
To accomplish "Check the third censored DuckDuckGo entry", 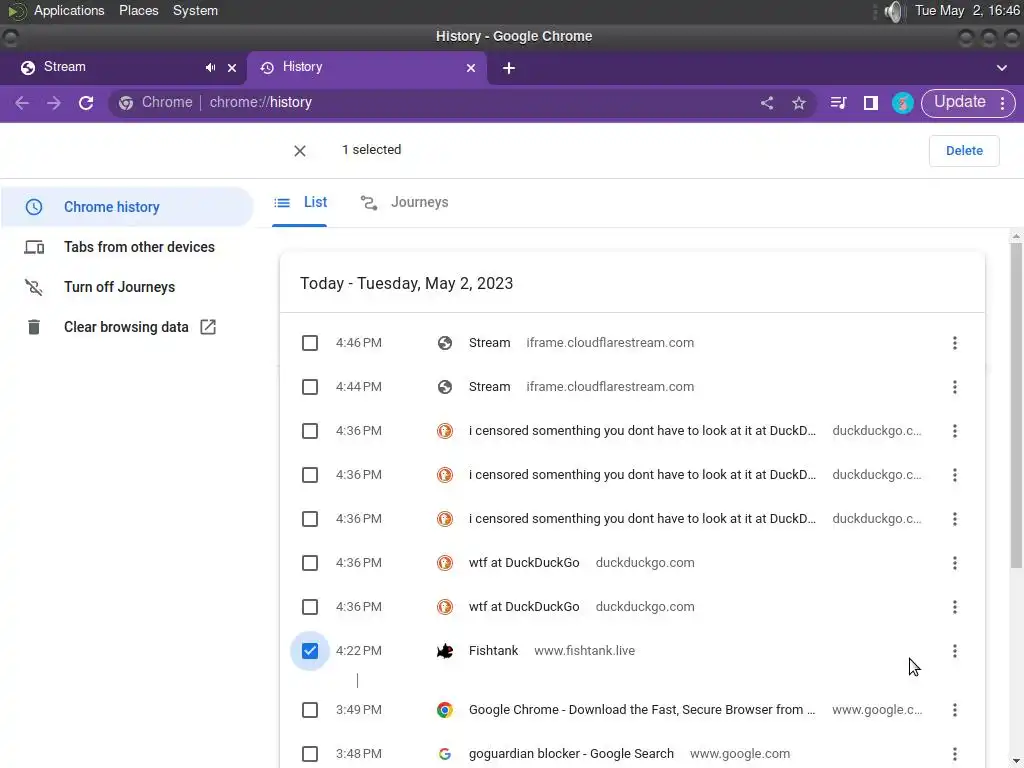I will pyautogui.click(x=310, y=519).
